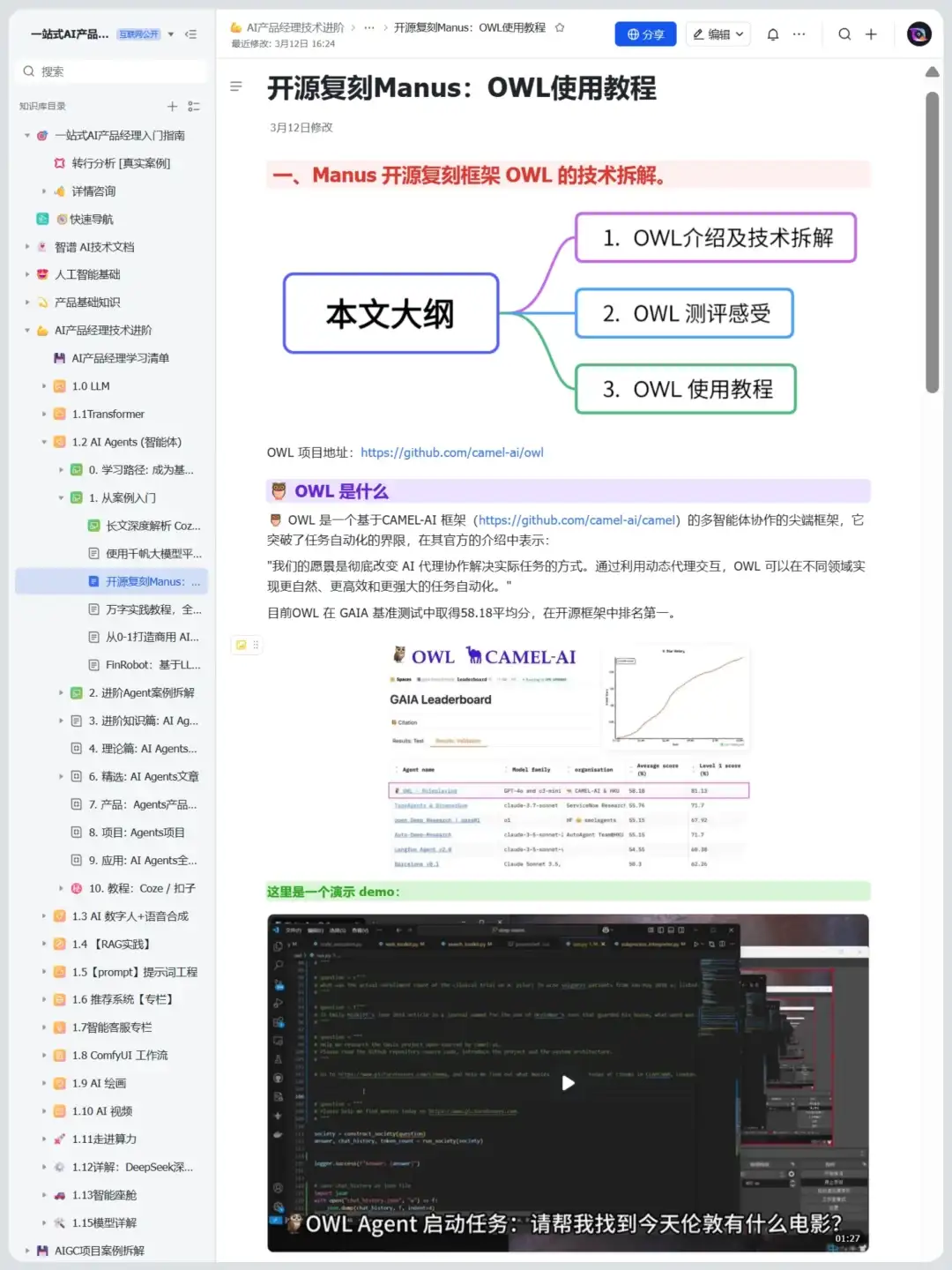The width and height of the screenshot is (952, 1270).
Task: Open the OWL GitHub project link
Action: click(453, 452)
